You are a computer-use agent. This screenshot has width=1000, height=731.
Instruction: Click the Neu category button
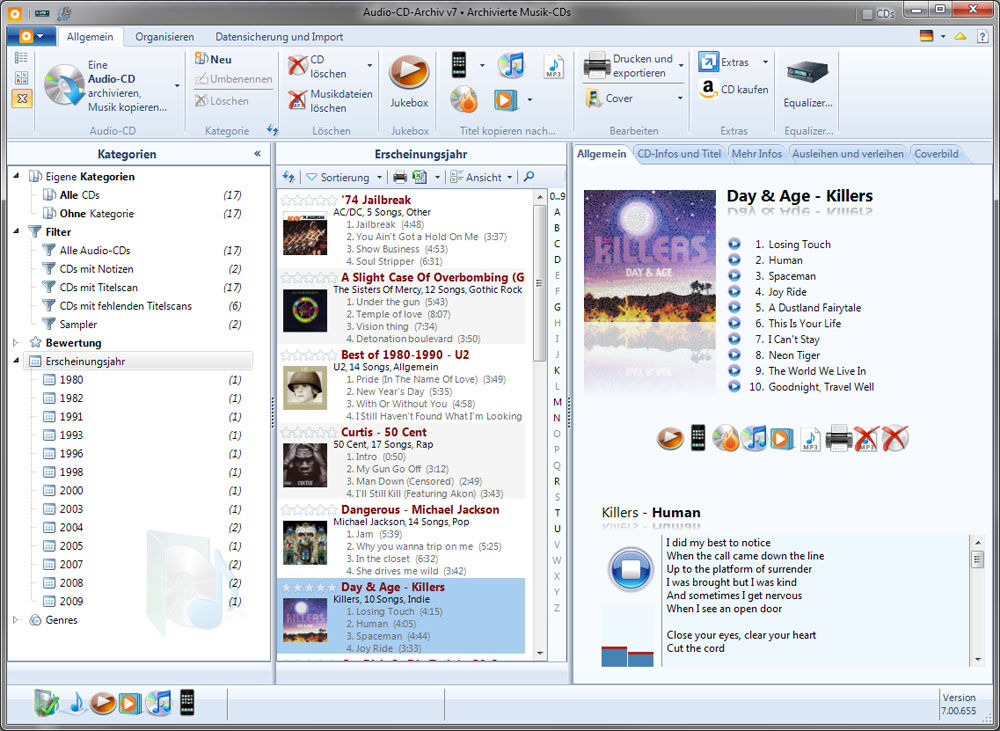[213, 59]
